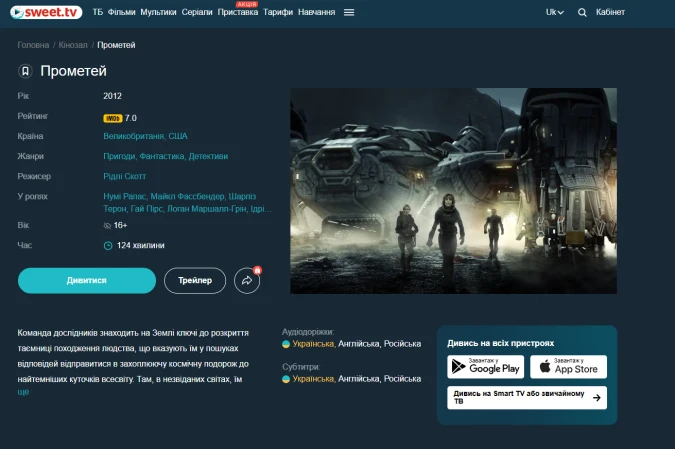675x449 pixels.
Task: Open the Навчання menu item
Action: pyautogui.click(x=316, y=12)
